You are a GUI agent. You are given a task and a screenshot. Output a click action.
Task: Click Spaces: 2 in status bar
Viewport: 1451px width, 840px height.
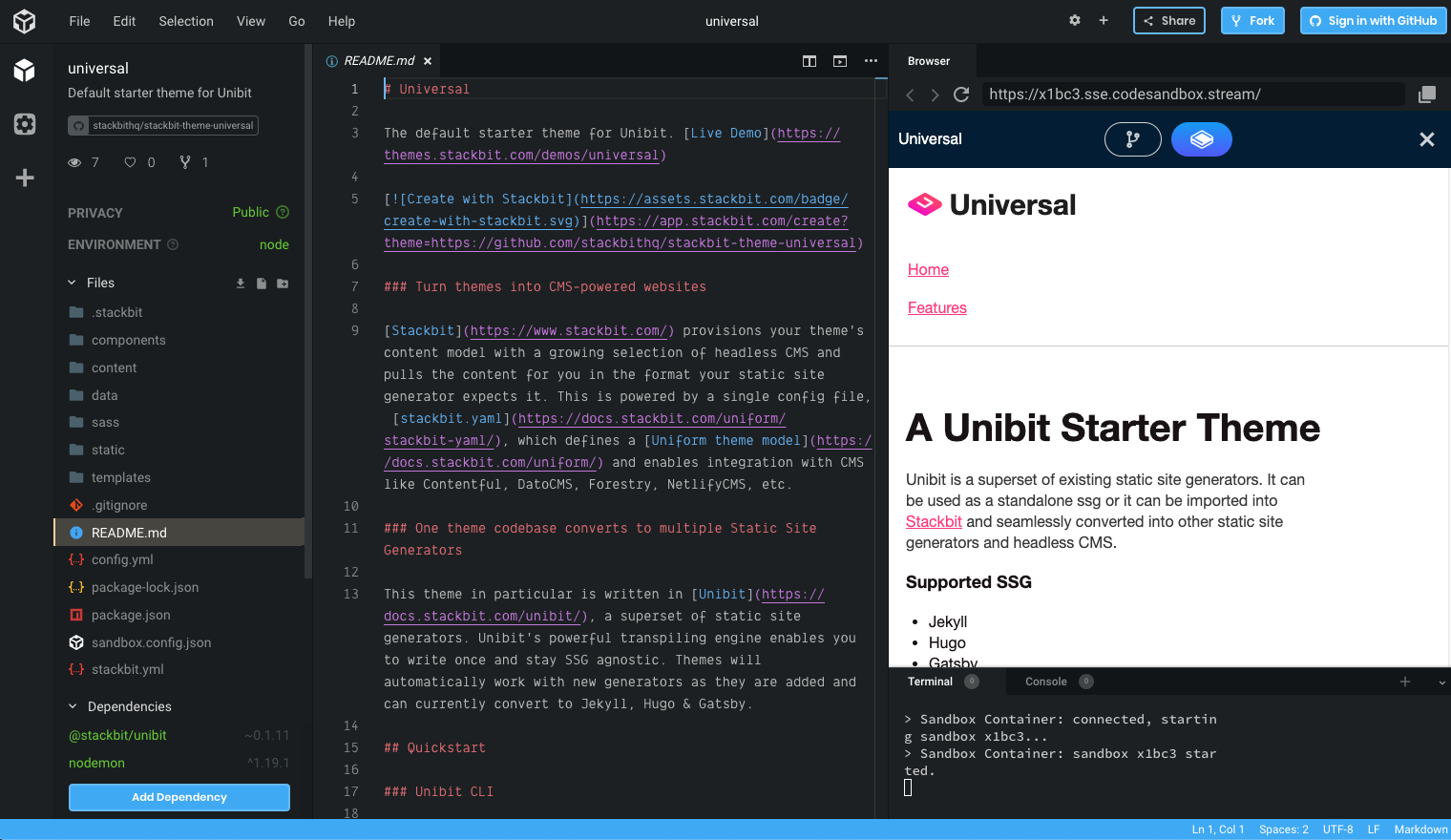click(1284, 829)
